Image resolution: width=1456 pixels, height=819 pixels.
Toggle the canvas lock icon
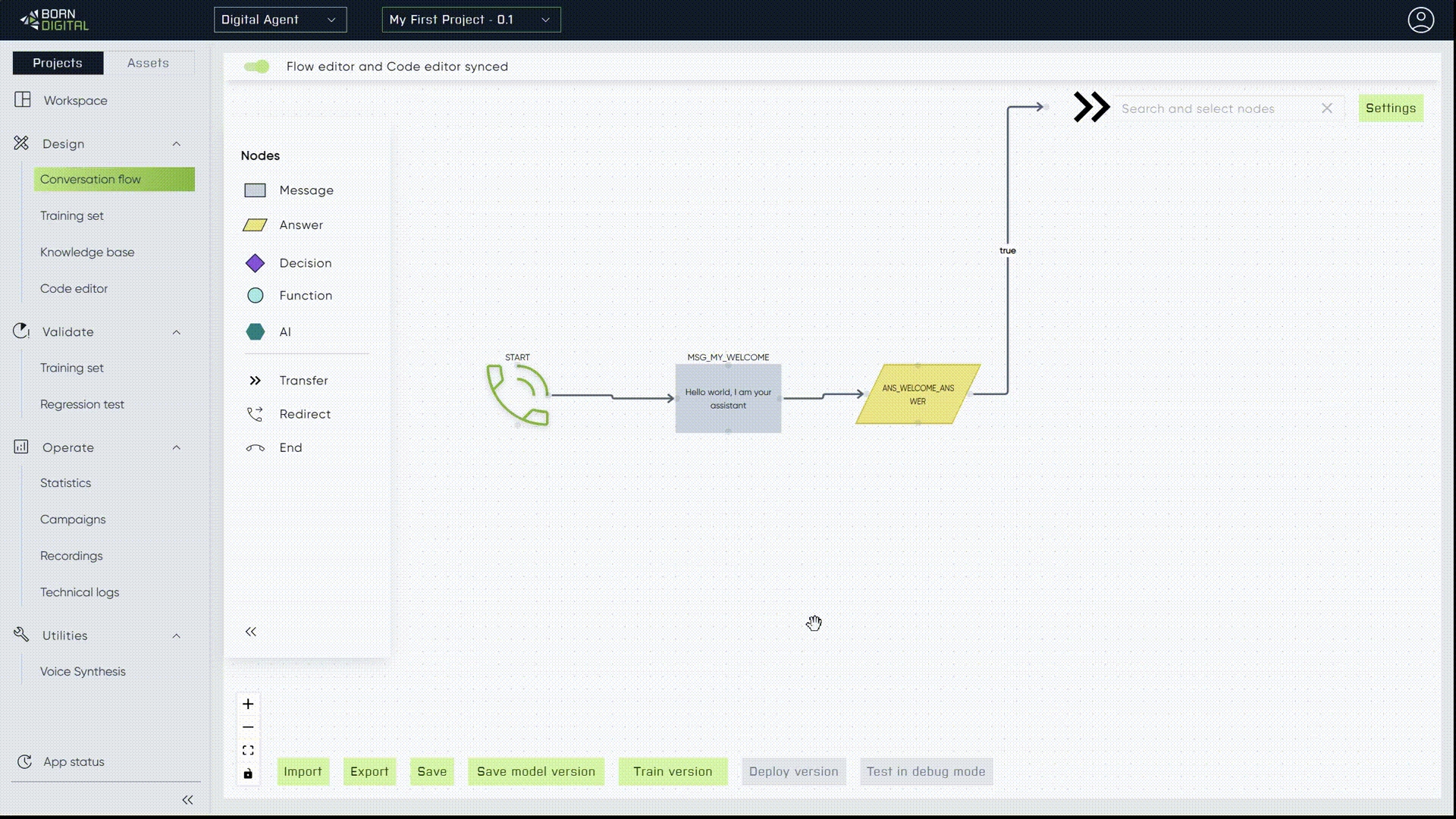coord(248,774)
